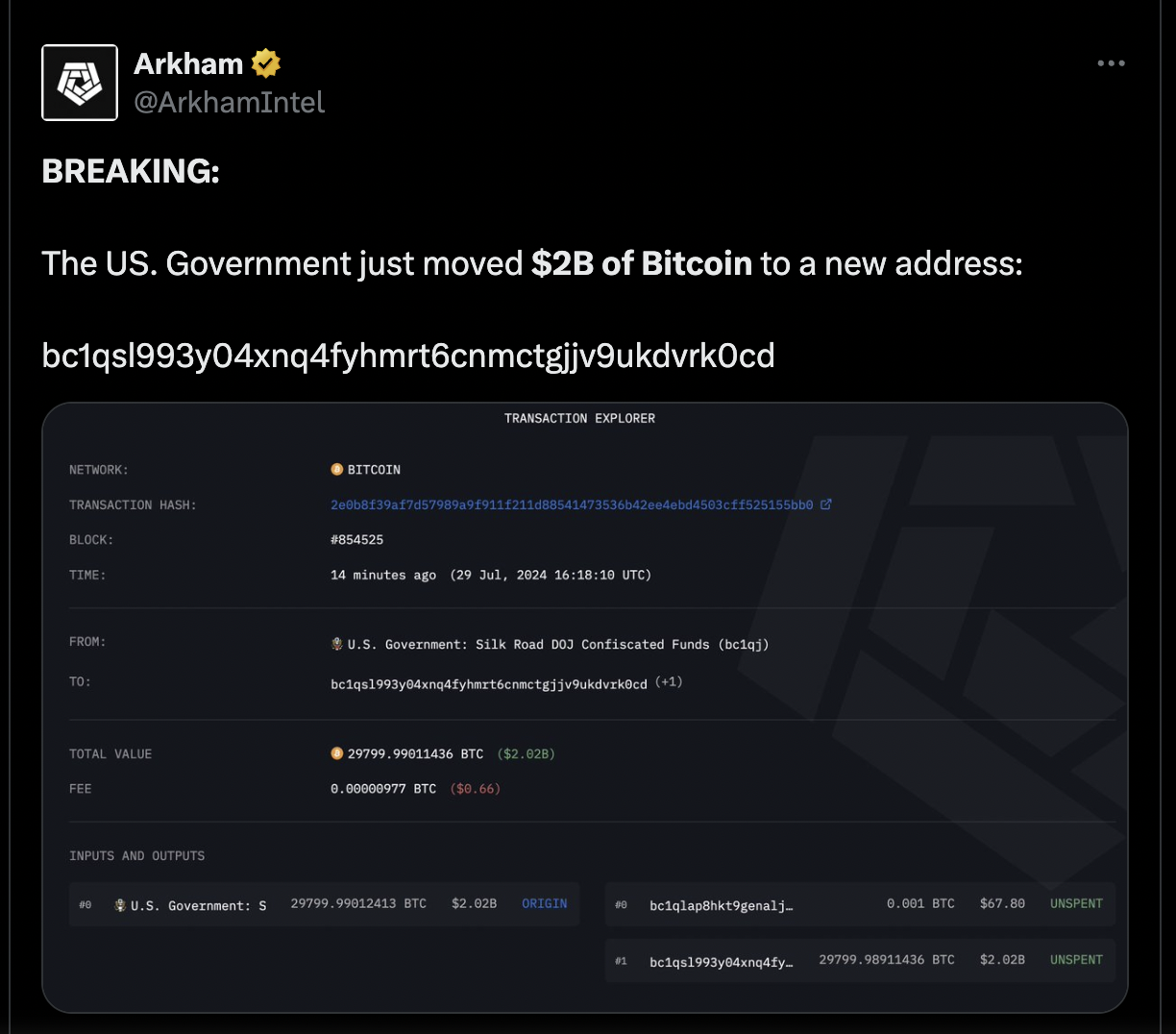Click block number #854525

click(x=357, y=540)
